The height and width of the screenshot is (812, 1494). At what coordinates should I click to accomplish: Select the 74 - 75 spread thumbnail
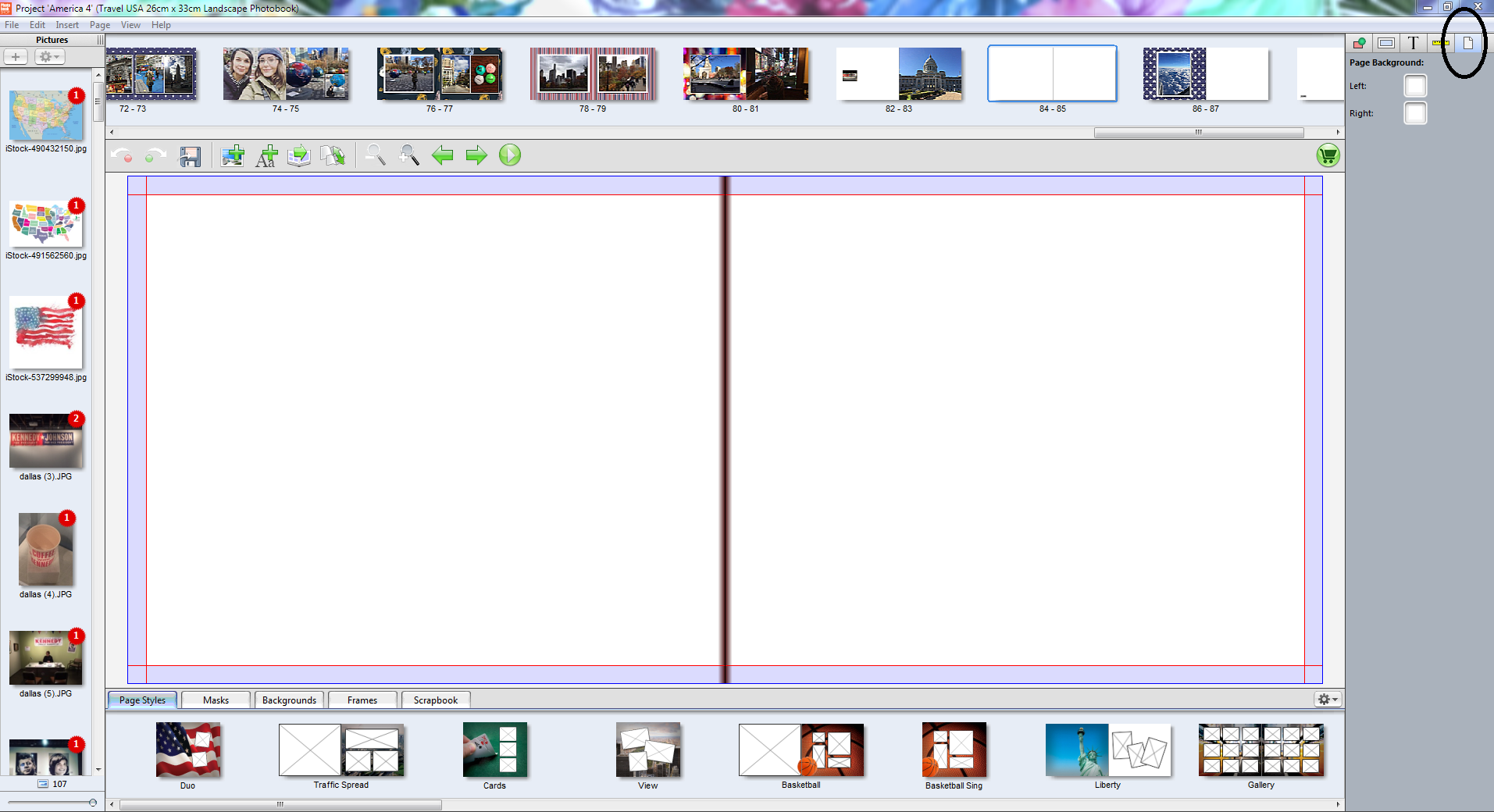coord(286,74)
